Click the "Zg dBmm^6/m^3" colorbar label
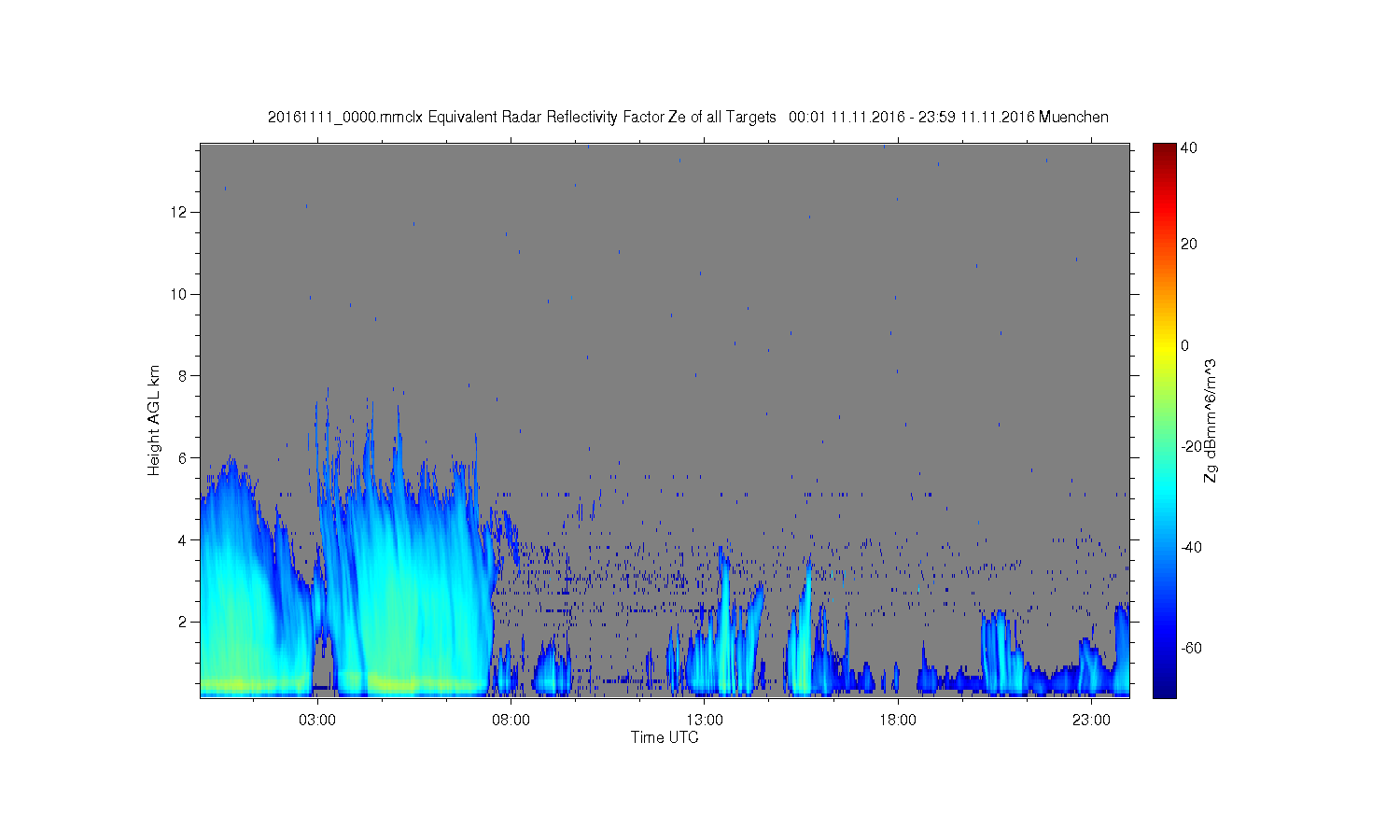 click(1211, 421)
